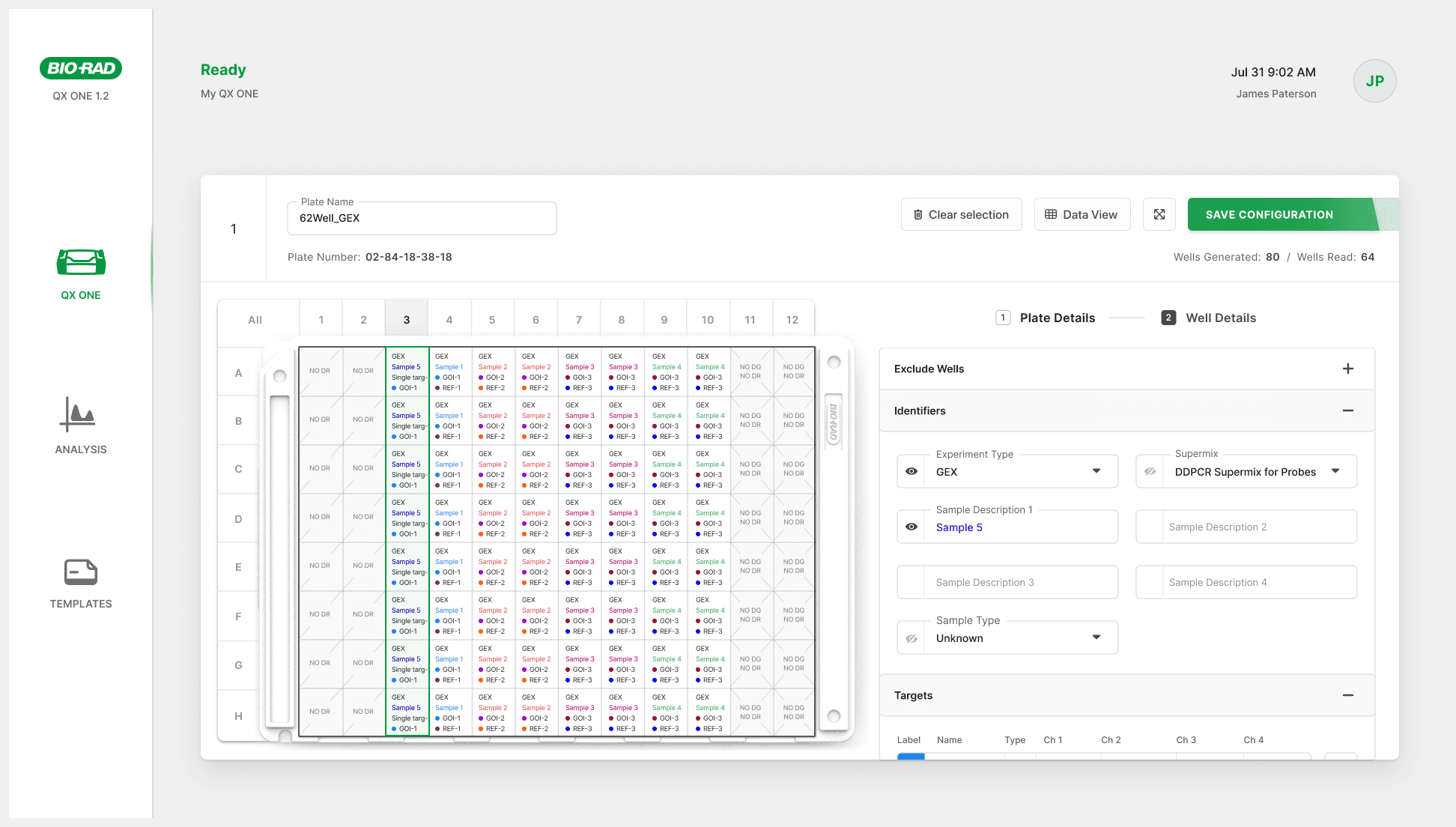The height and width of the screenshot is (827, 1456).
Task: Click the Bio-Rad logo
Action: coord(81,68)
